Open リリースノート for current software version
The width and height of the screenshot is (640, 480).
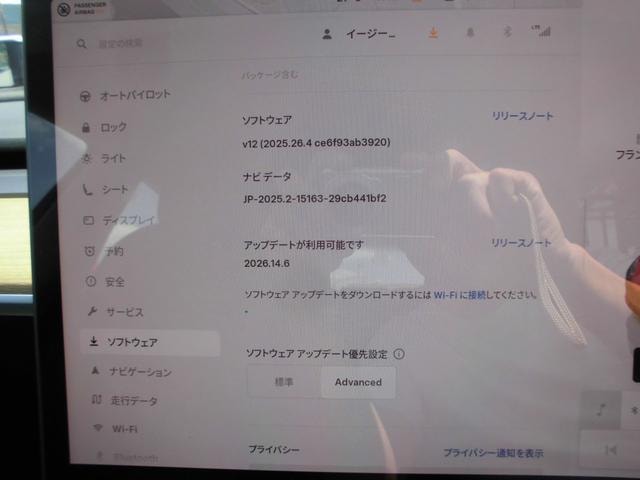[522, 116]
